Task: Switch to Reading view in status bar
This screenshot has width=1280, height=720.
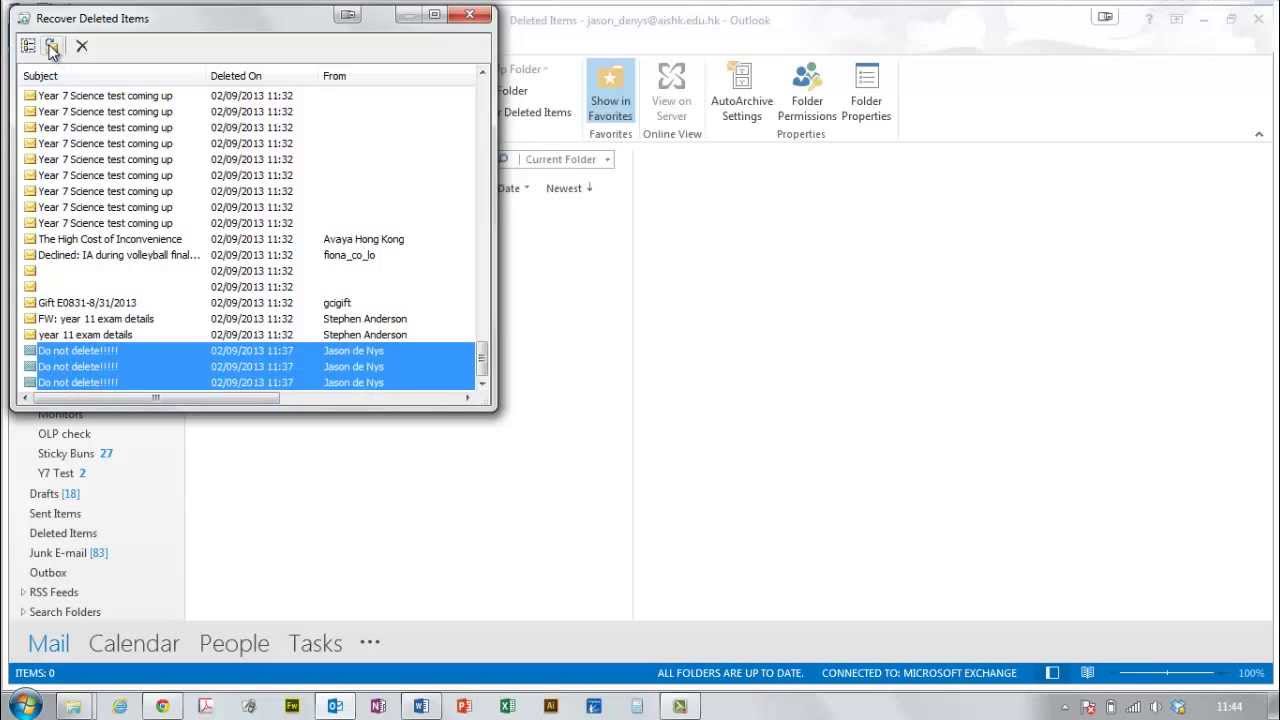Action: tap(1087, 673)
